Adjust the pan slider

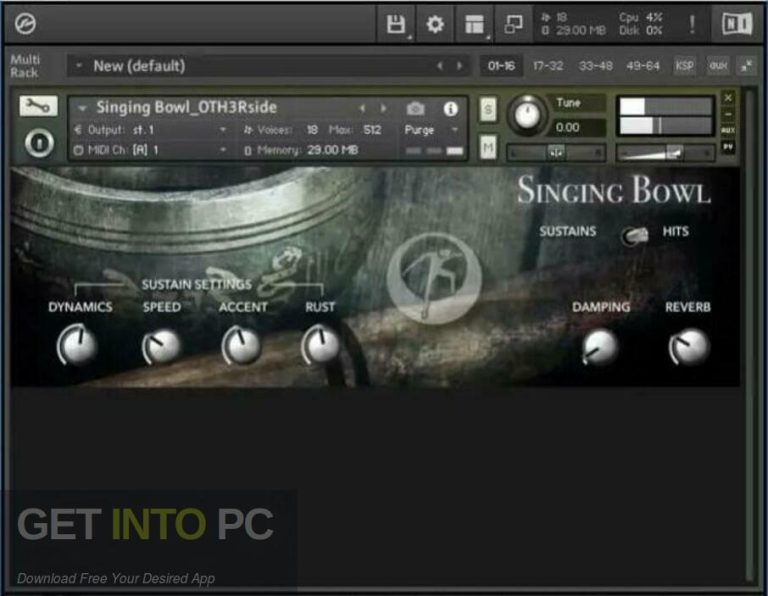[556, 153]
